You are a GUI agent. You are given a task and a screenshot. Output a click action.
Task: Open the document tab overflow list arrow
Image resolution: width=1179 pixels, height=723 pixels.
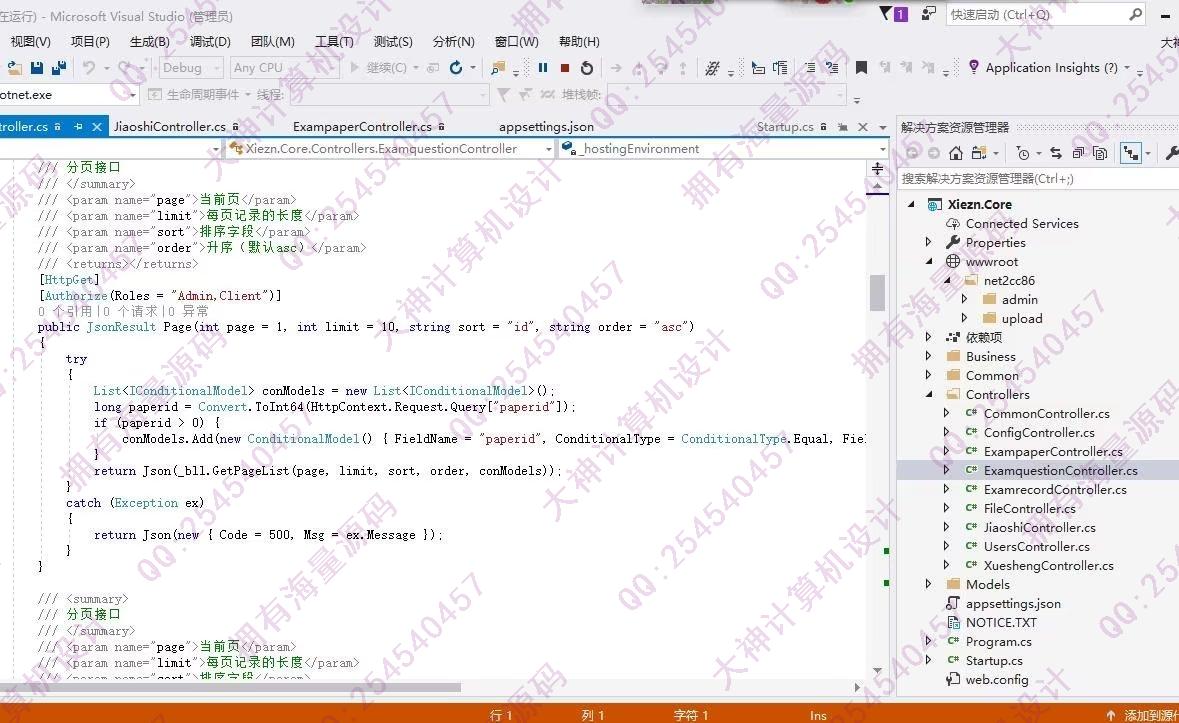(x=883, y=127)
